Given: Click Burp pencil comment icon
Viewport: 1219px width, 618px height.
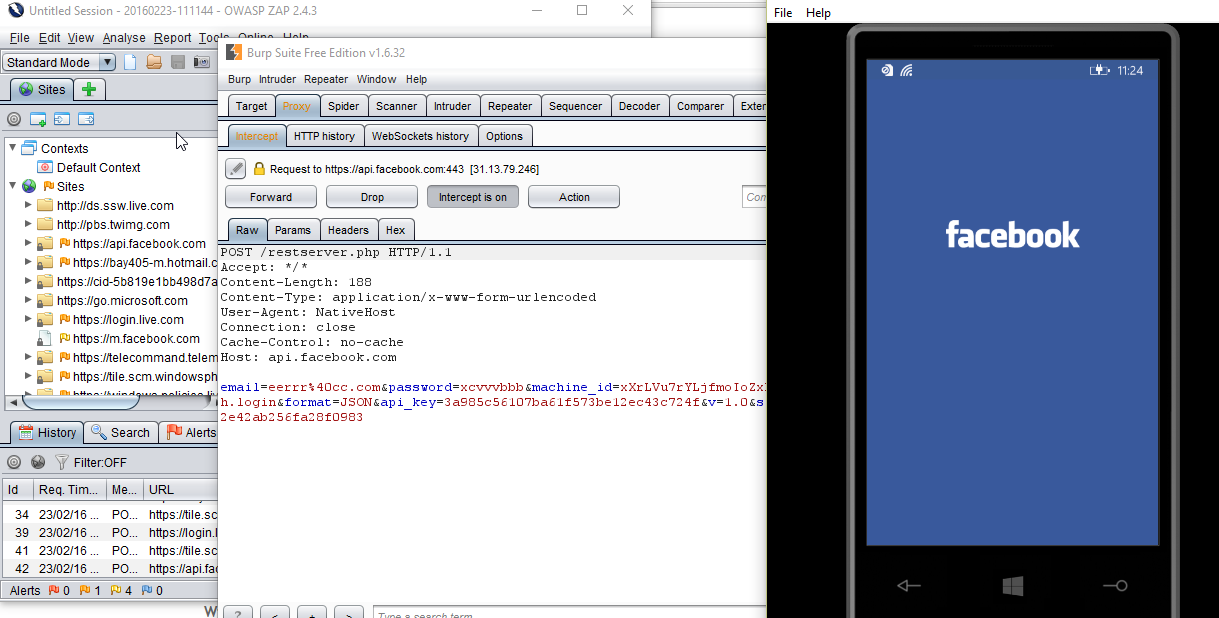Looking at the screenshot, I should (x=235, y=169).
